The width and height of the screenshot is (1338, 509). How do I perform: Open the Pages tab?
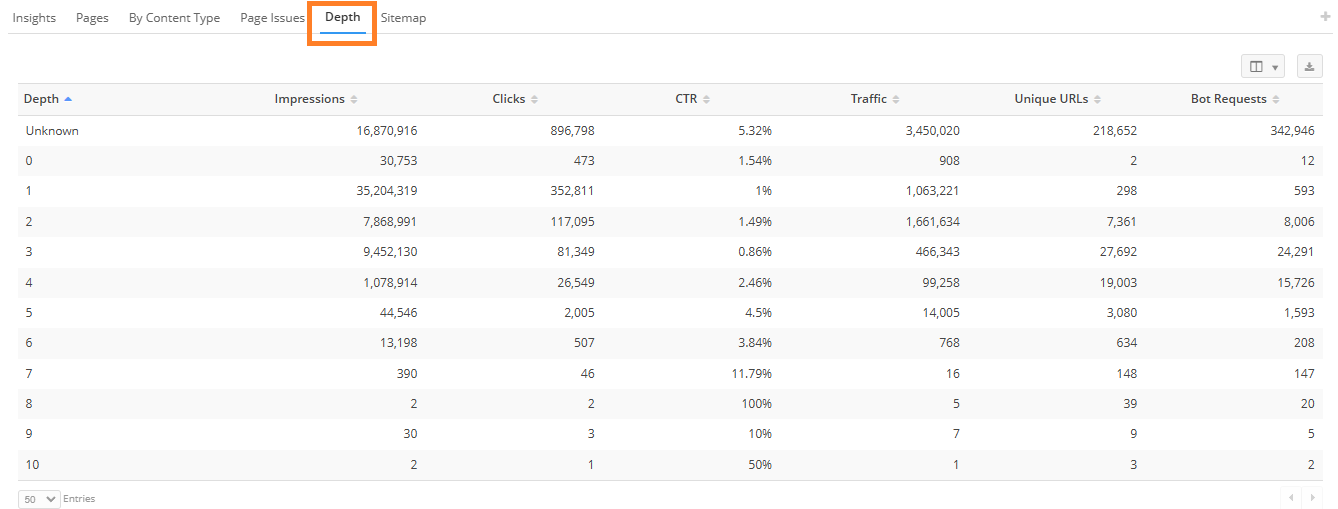tap(92, 18)
